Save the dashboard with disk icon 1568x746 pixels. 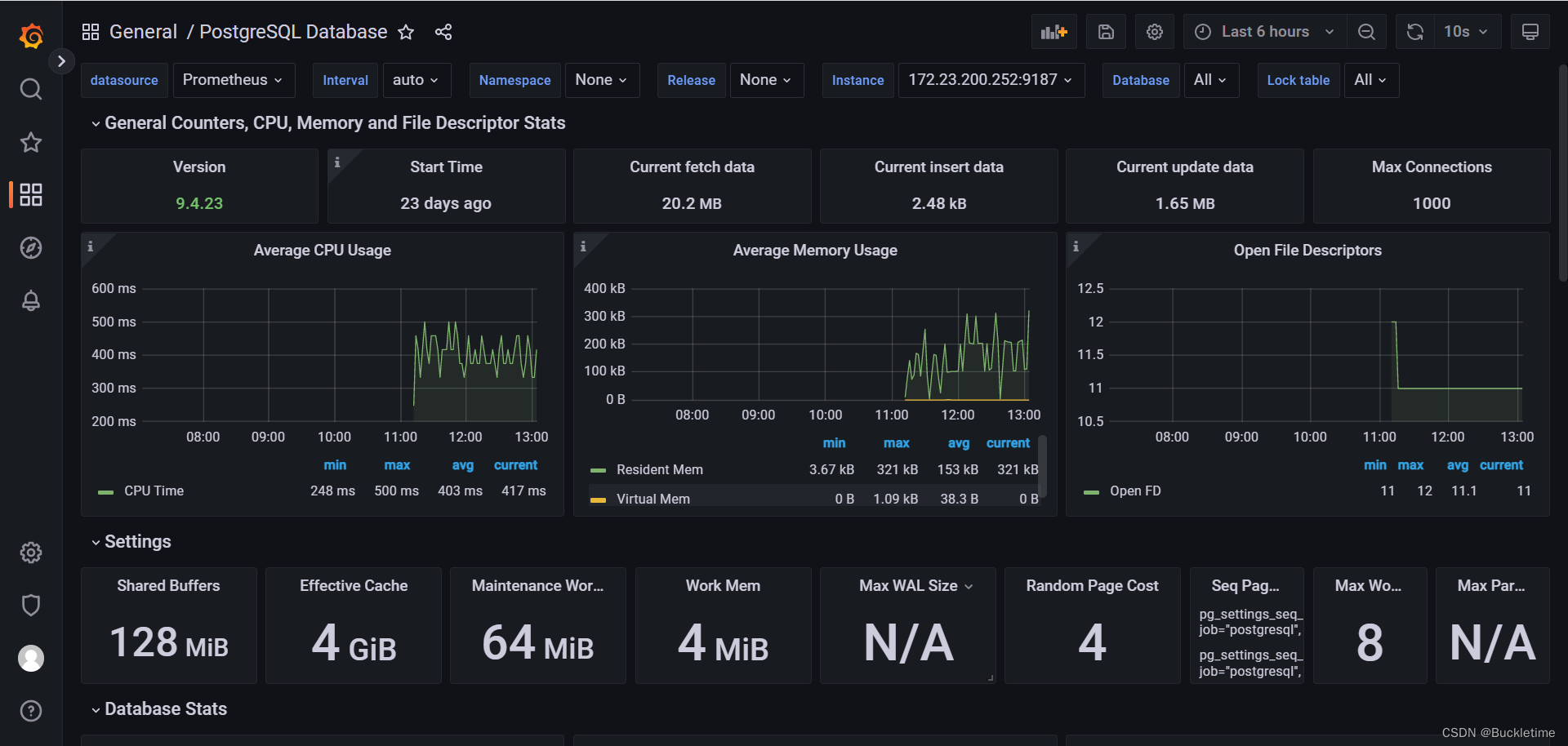coord(1106,32)
